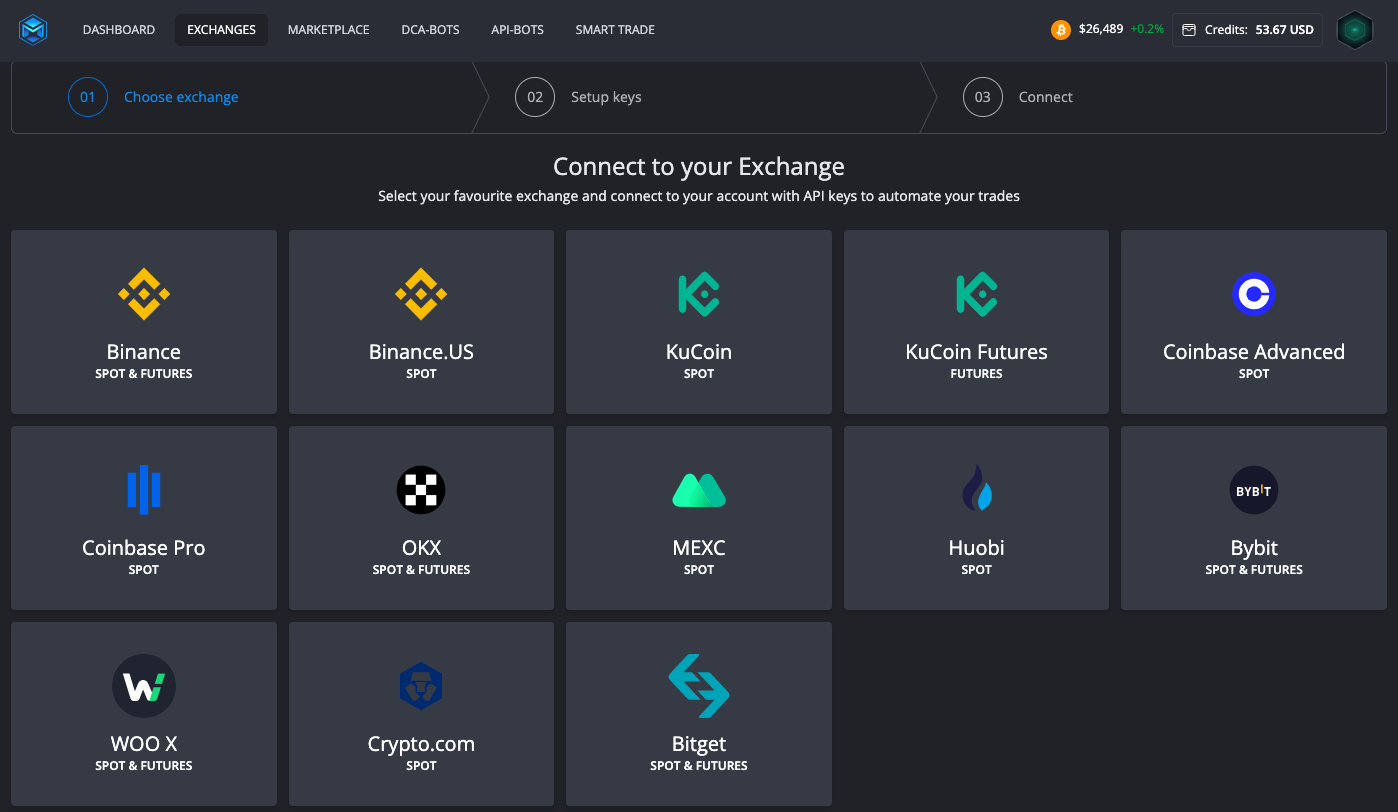1398x812 pixels.
Task: Select the KuCoin name label
Action: click(x=699, y=352)
